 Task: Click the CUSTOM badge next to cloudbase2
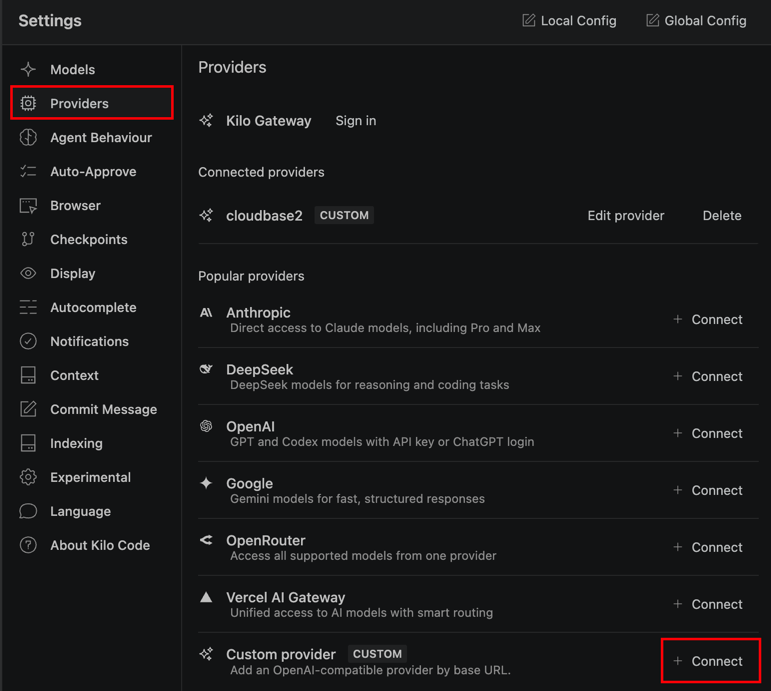[x=344, y=215]
